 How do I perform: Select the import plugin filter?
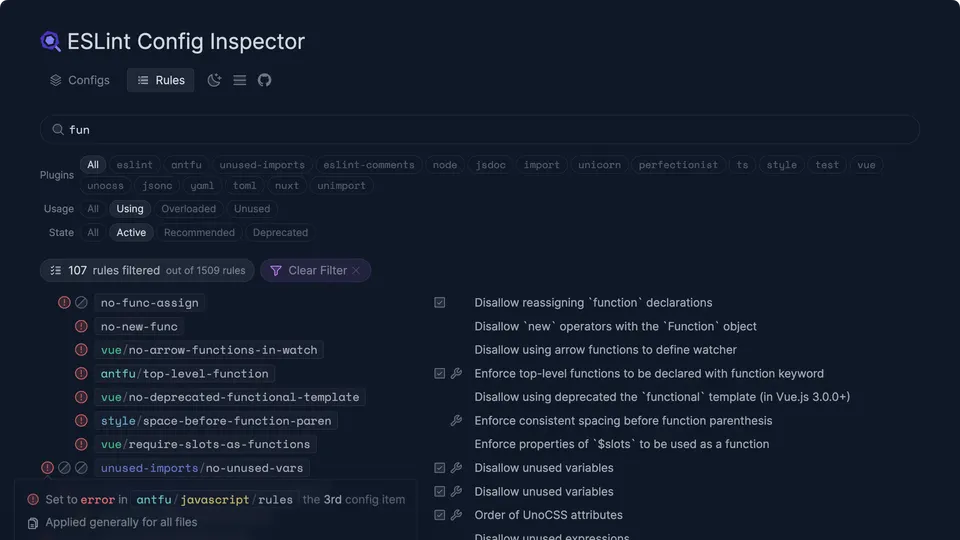pos(542,165)
